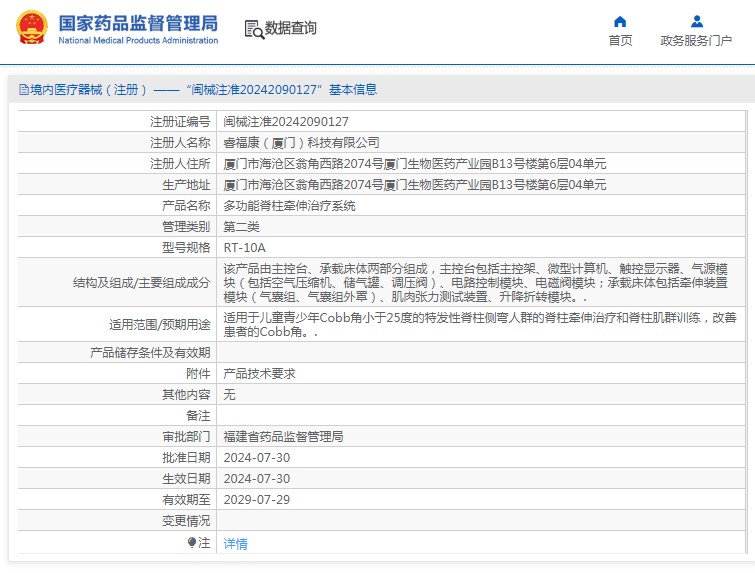Click the 变更情况 row label
Screen dimensions: 755x573
tap(186, 521)
